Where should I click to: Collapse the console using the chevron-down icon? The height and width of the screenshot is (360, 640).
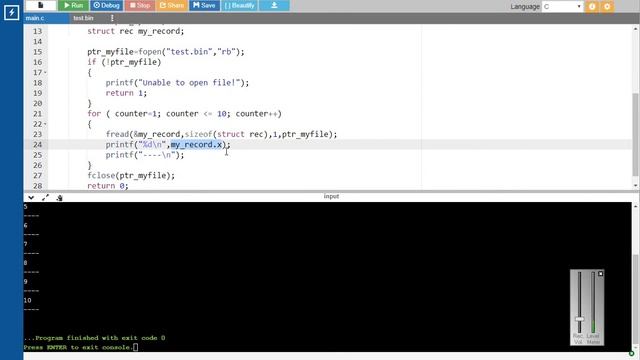coord(31,198)
